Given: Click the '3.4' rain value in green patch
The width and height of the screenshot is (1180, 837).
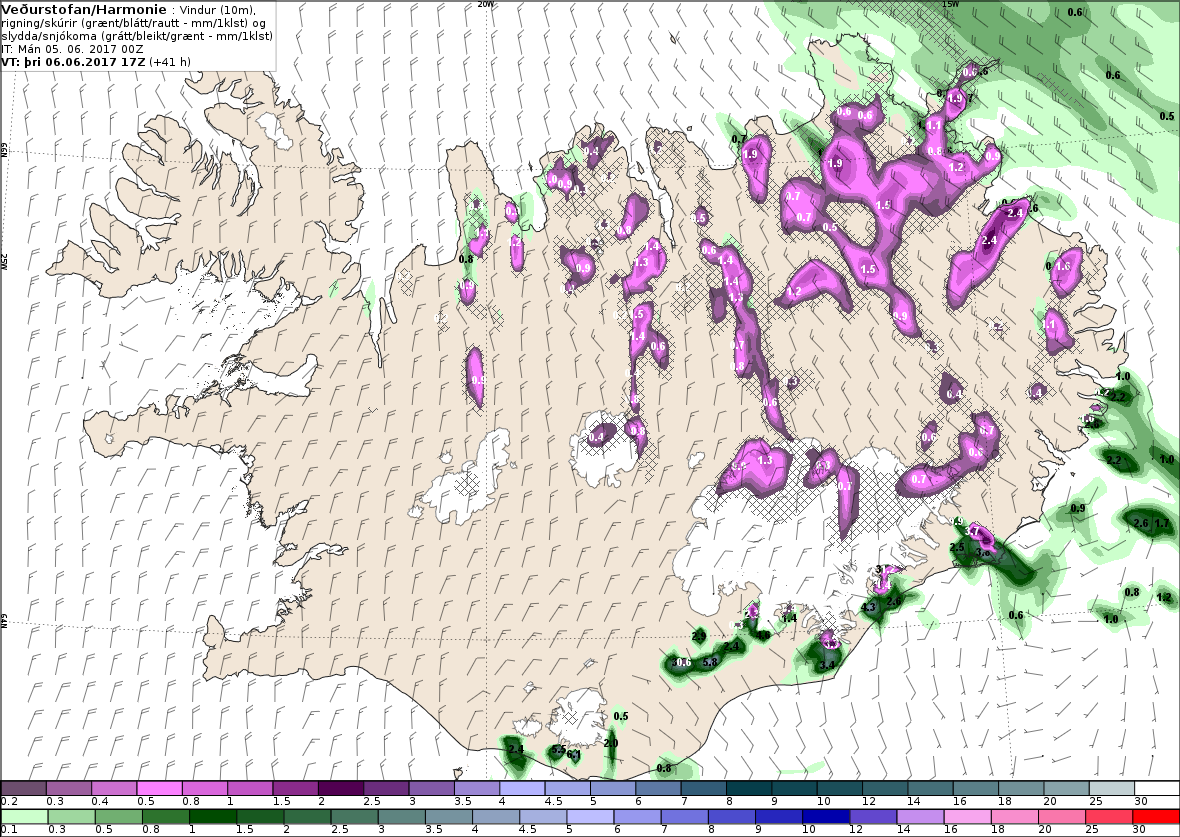Looking at the screenshot, I should pos(827,665).
